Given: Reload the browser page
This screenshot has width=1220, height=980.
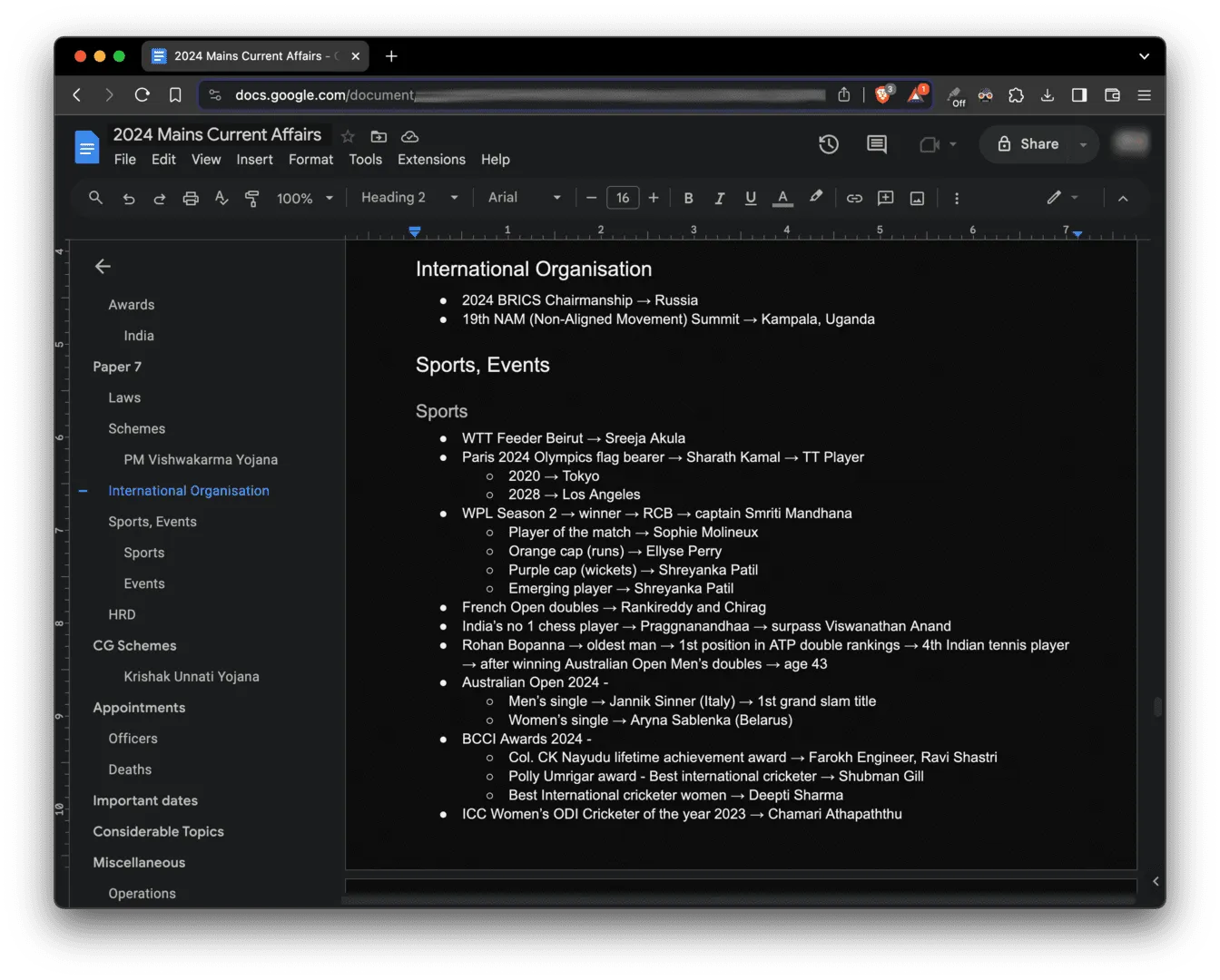Looking at the screenshot, I should pos(142,95).
